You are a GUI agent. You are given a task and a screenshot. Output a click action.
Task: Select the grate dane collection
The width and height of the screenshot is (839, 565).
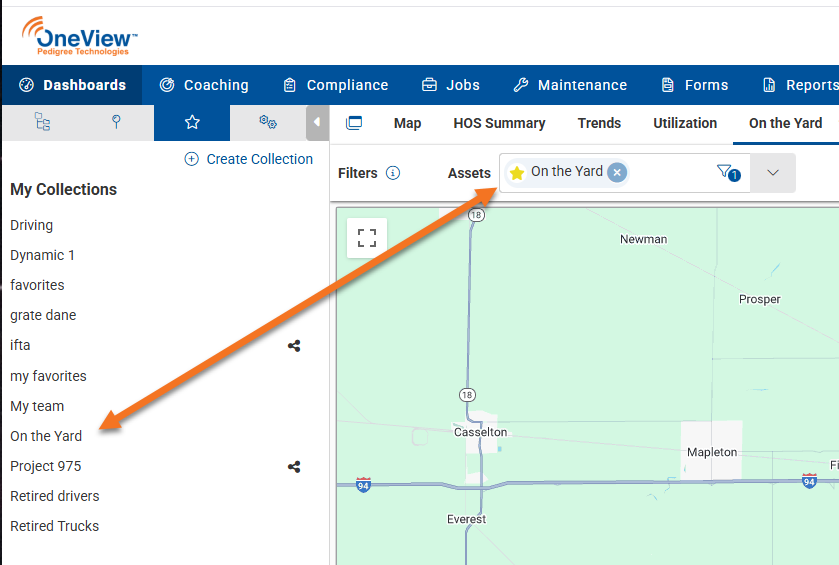pos(43,315)
